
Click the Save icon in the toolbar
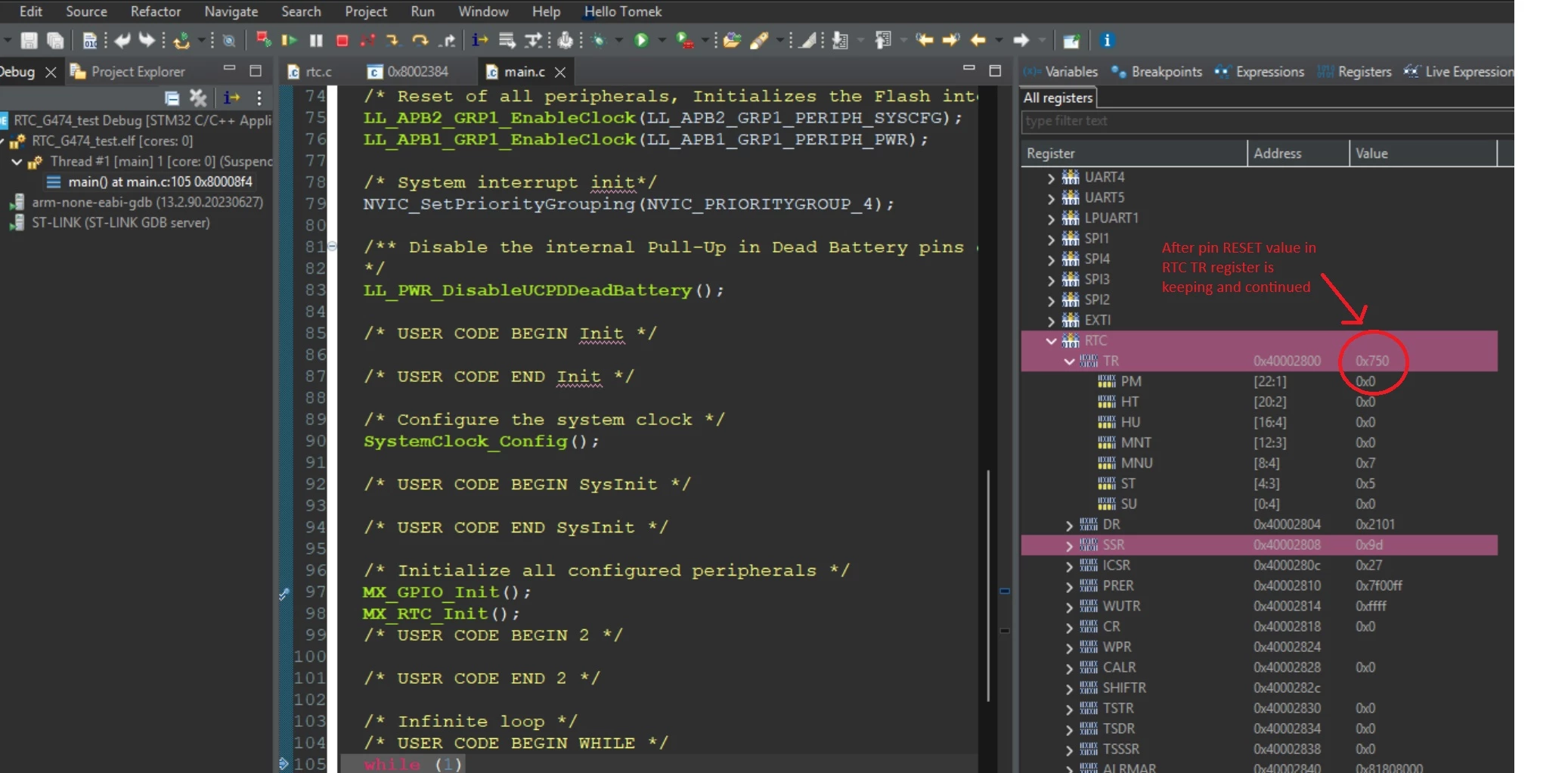(x=29, y=41)
